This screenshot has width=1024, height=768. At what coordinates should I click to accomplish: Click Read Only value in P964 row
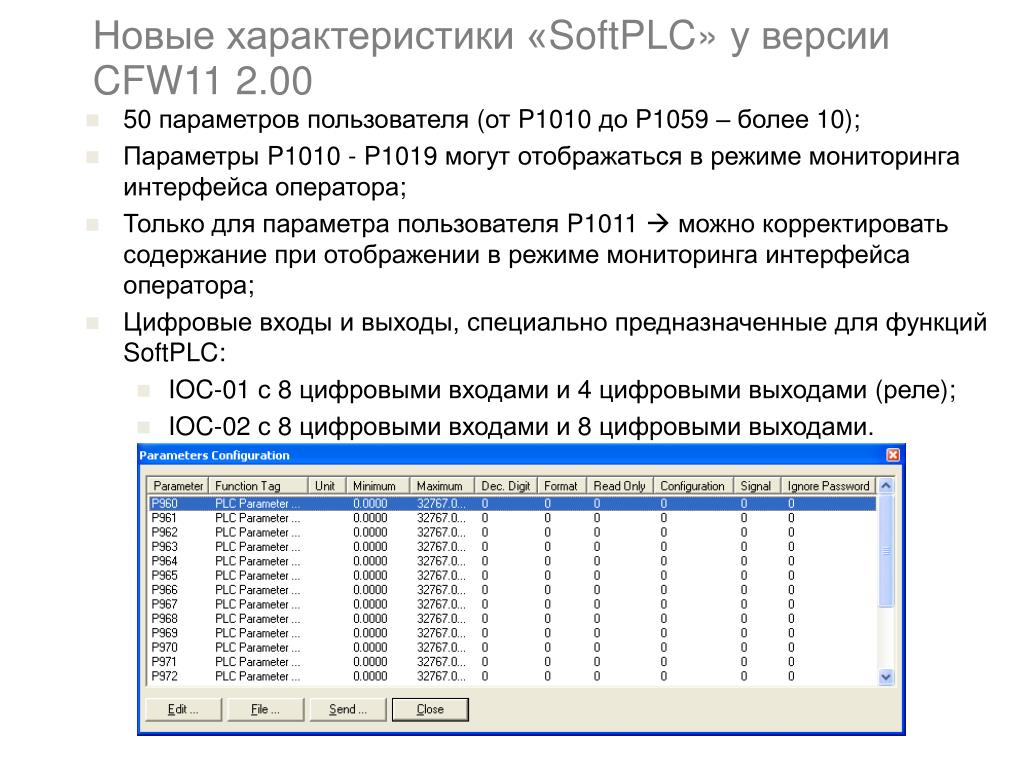pos(597,561)
